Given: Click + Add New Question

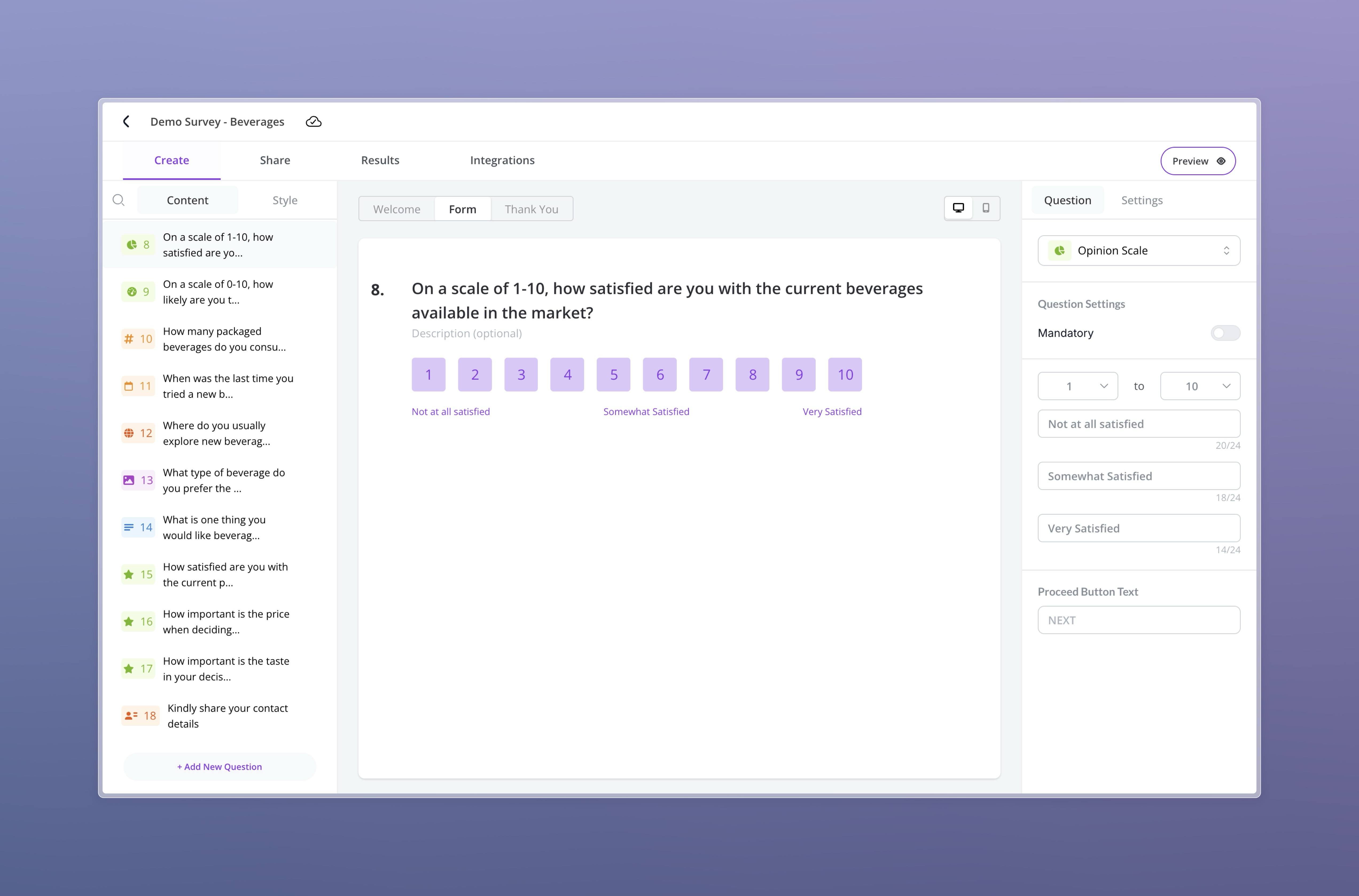Looking at the screenshot, I should point(220,767).
